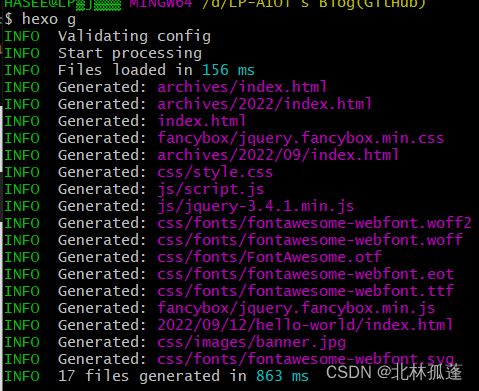Click fancybox/jquery.fancybox.min.js path
Screen dimensions: 479x391
(x=296, y=308)
